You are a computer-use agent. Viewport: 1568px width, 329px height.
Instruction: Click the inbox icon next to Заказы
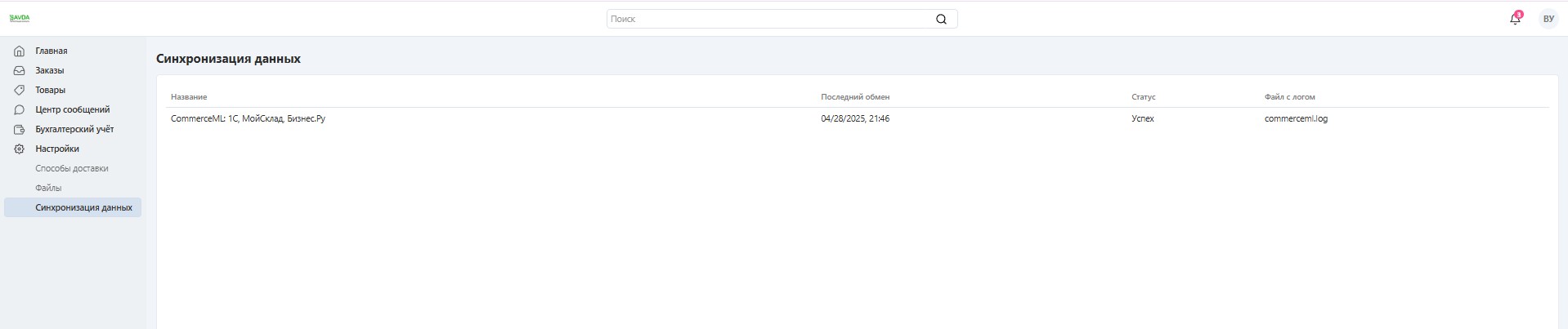(x=20, y=70)
